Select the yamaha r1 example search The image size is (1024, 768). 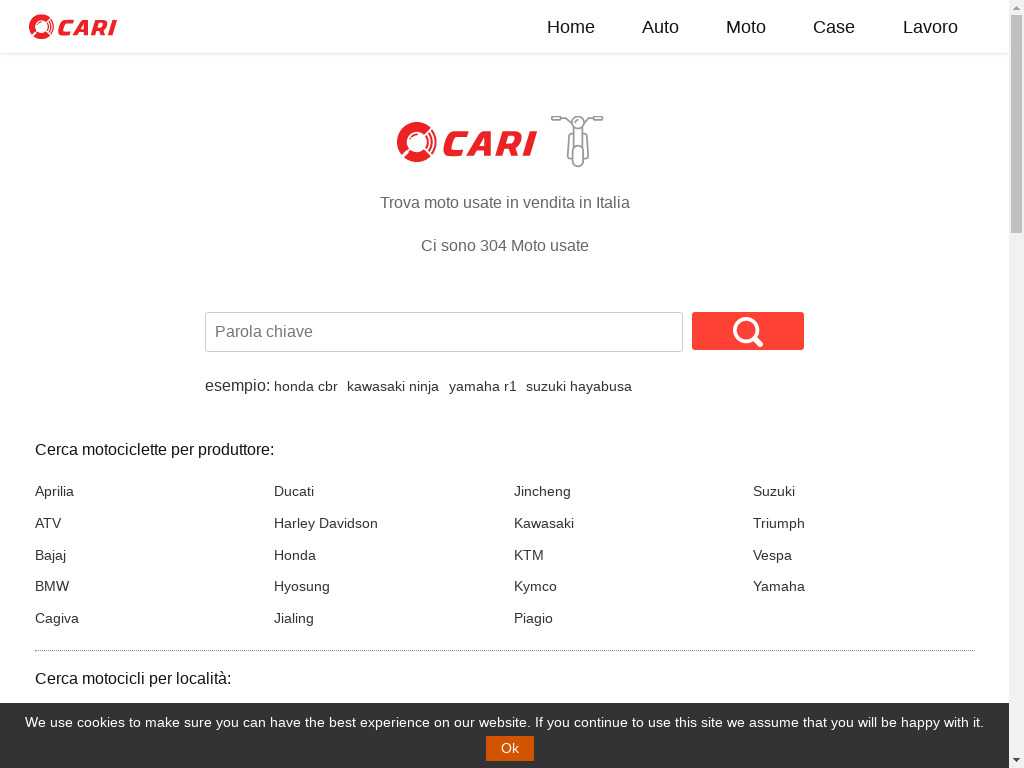pos(483,387)
